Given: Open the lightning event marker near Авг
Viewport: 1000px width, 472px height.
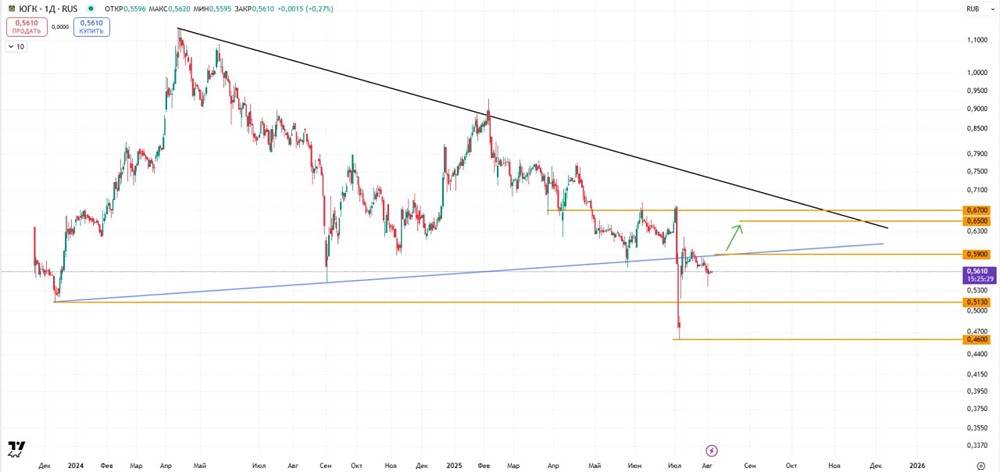Looking at the screenshot, I should click(712, 450).
